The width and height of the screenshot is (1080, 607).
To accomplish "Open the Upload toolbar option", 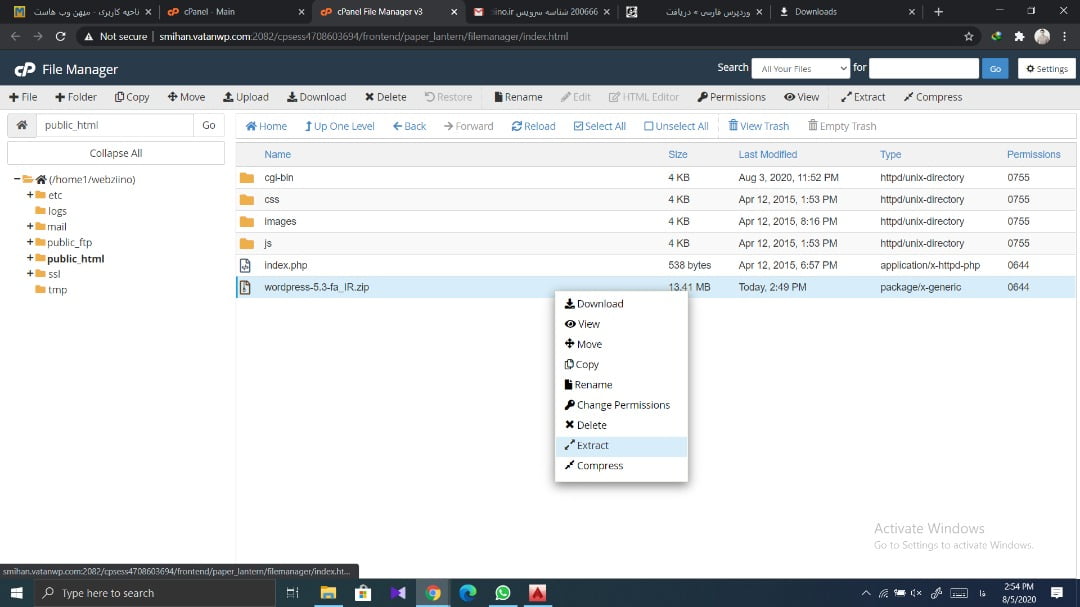I will pos(246,97).
